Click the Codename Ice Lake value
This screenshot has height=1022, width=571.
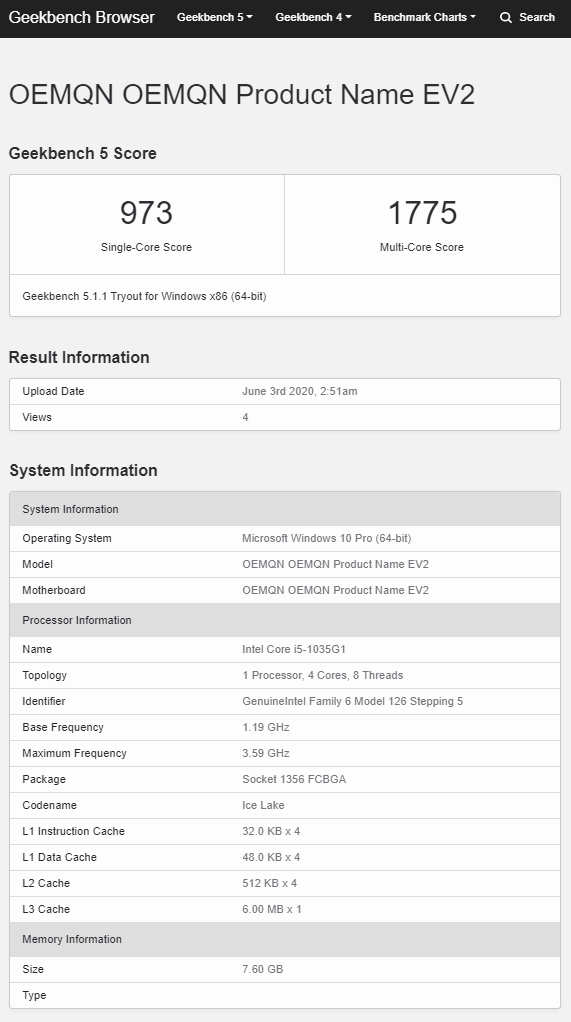tap(263, 805)
